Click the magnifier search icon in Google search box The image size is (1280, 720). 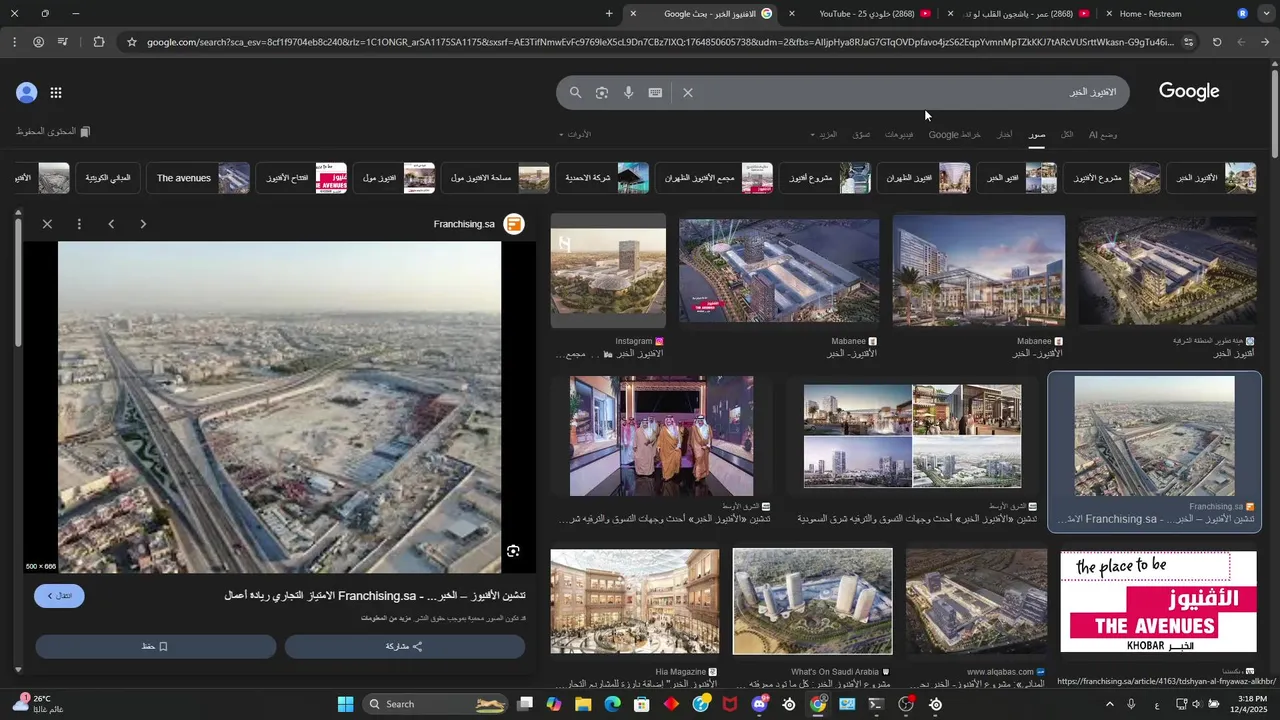click(575, 93)
